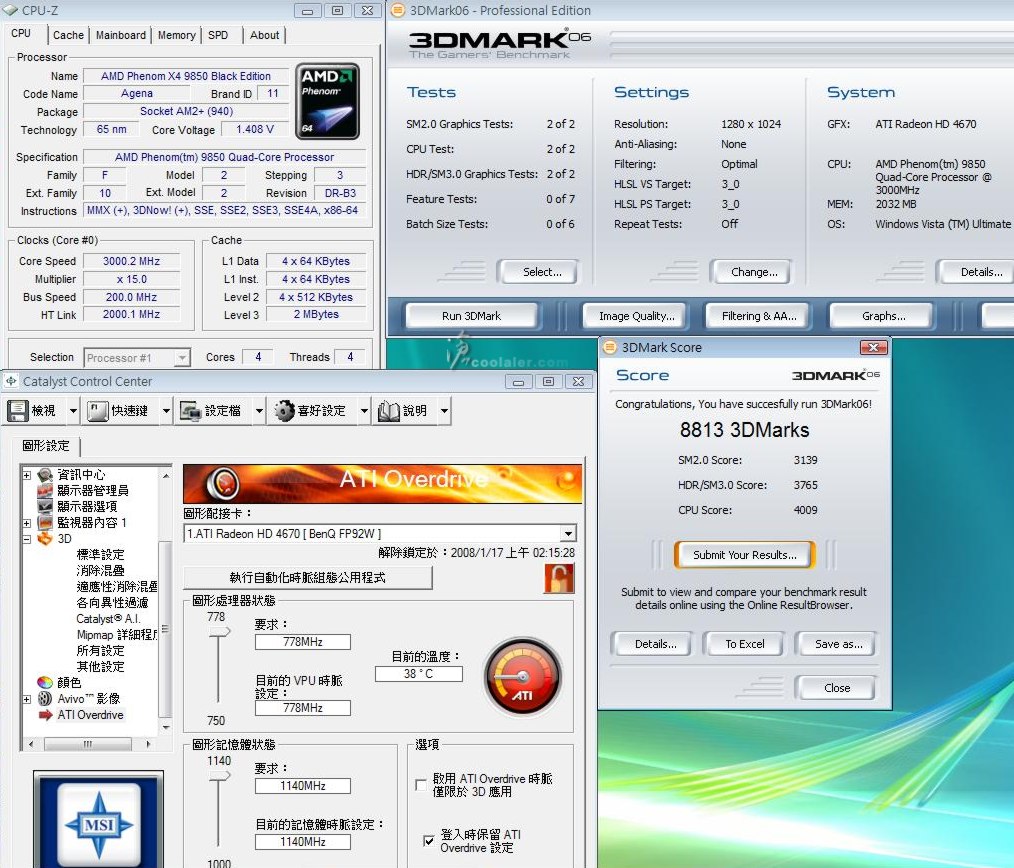Click the requested memory clock 1140MHz field
The width and height of the screenshot is (1014, 868).
(303, 786)
